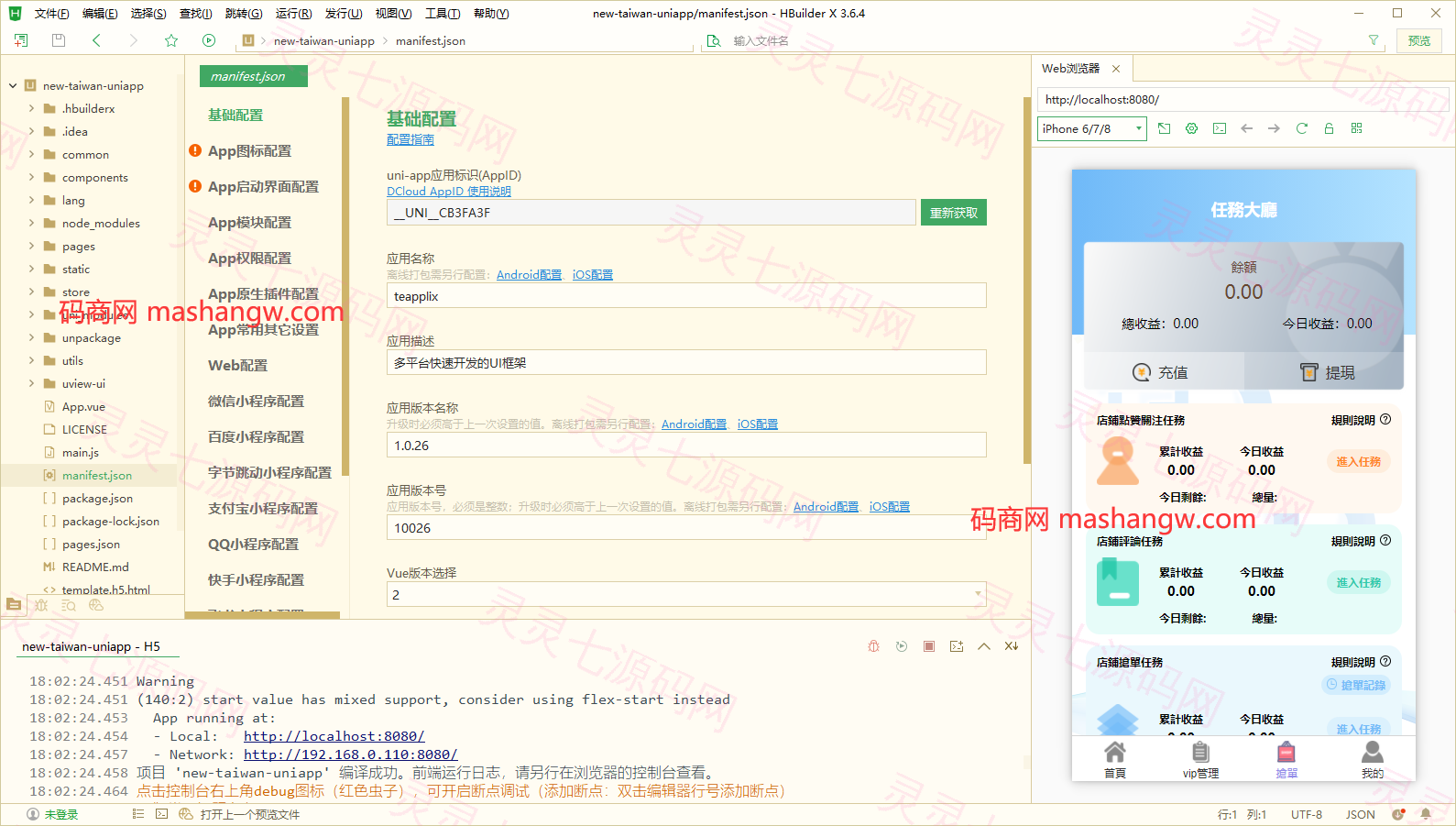1456x826 pixels.
Task: Go back with the left arrow toolbar icon
Action: 96,40
